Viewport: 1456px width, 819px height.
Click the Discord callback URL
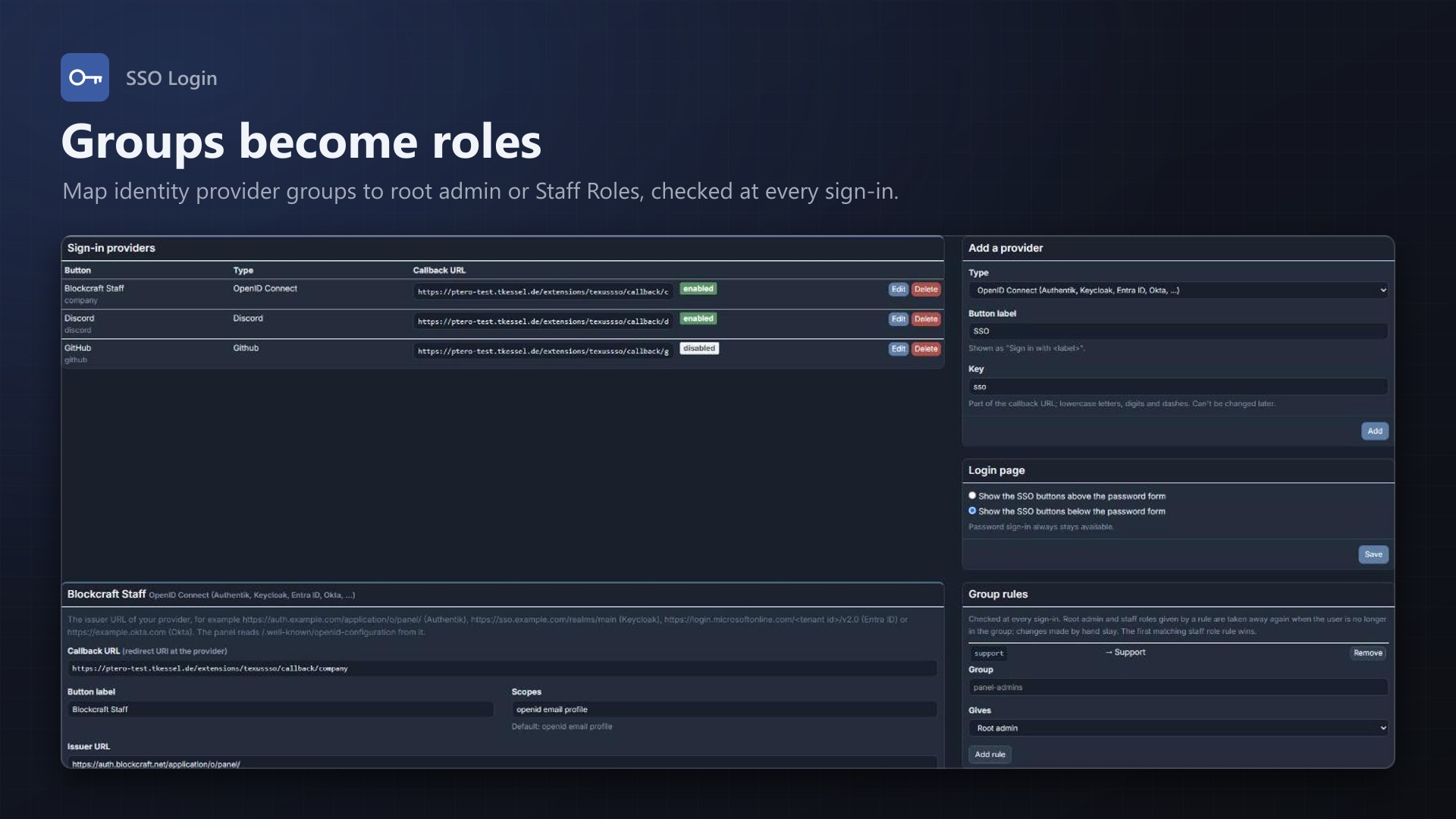pyautogui.click(x=543, y=322)
